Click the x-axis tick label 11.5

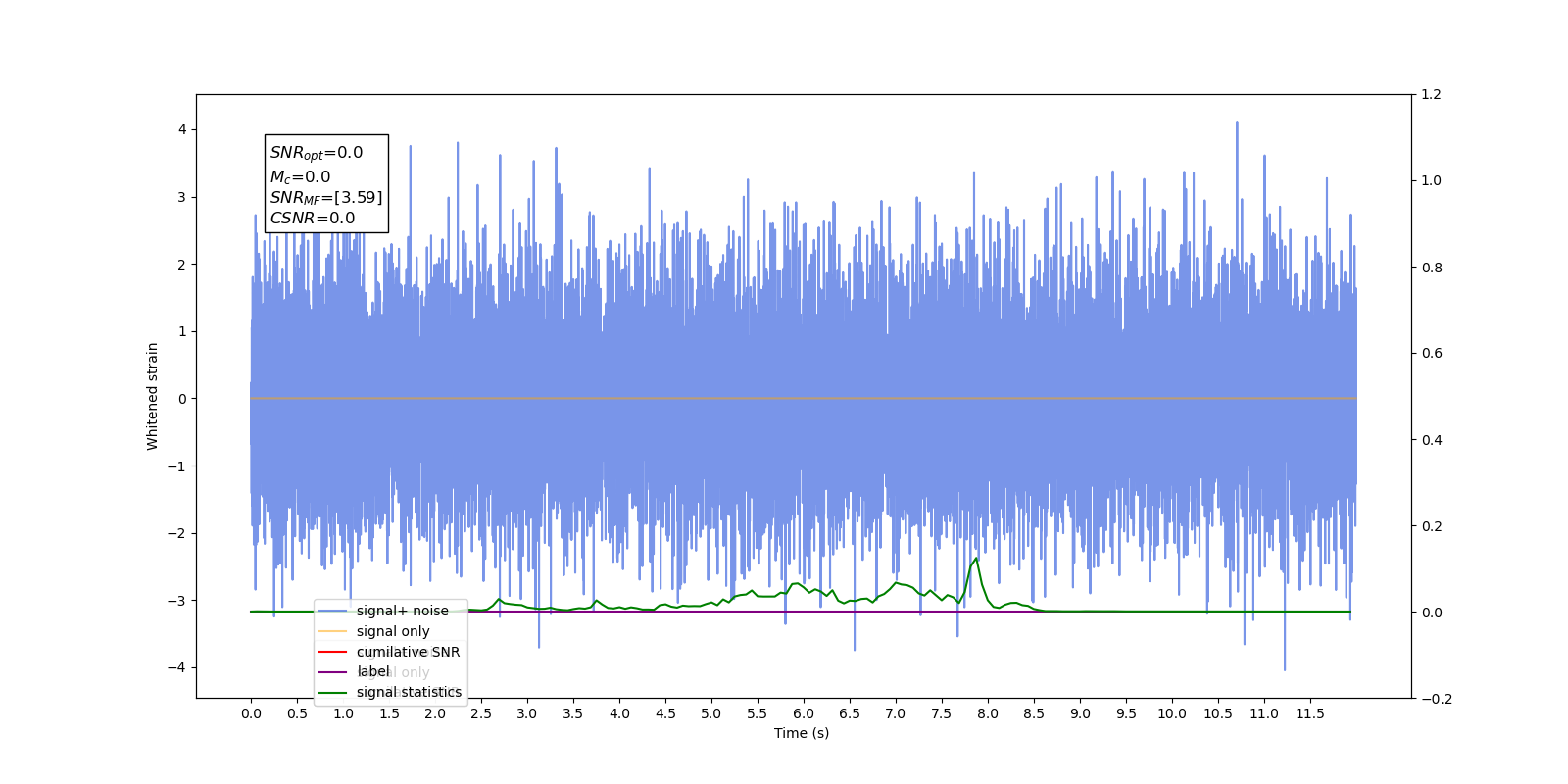(x=1310, y=713)
